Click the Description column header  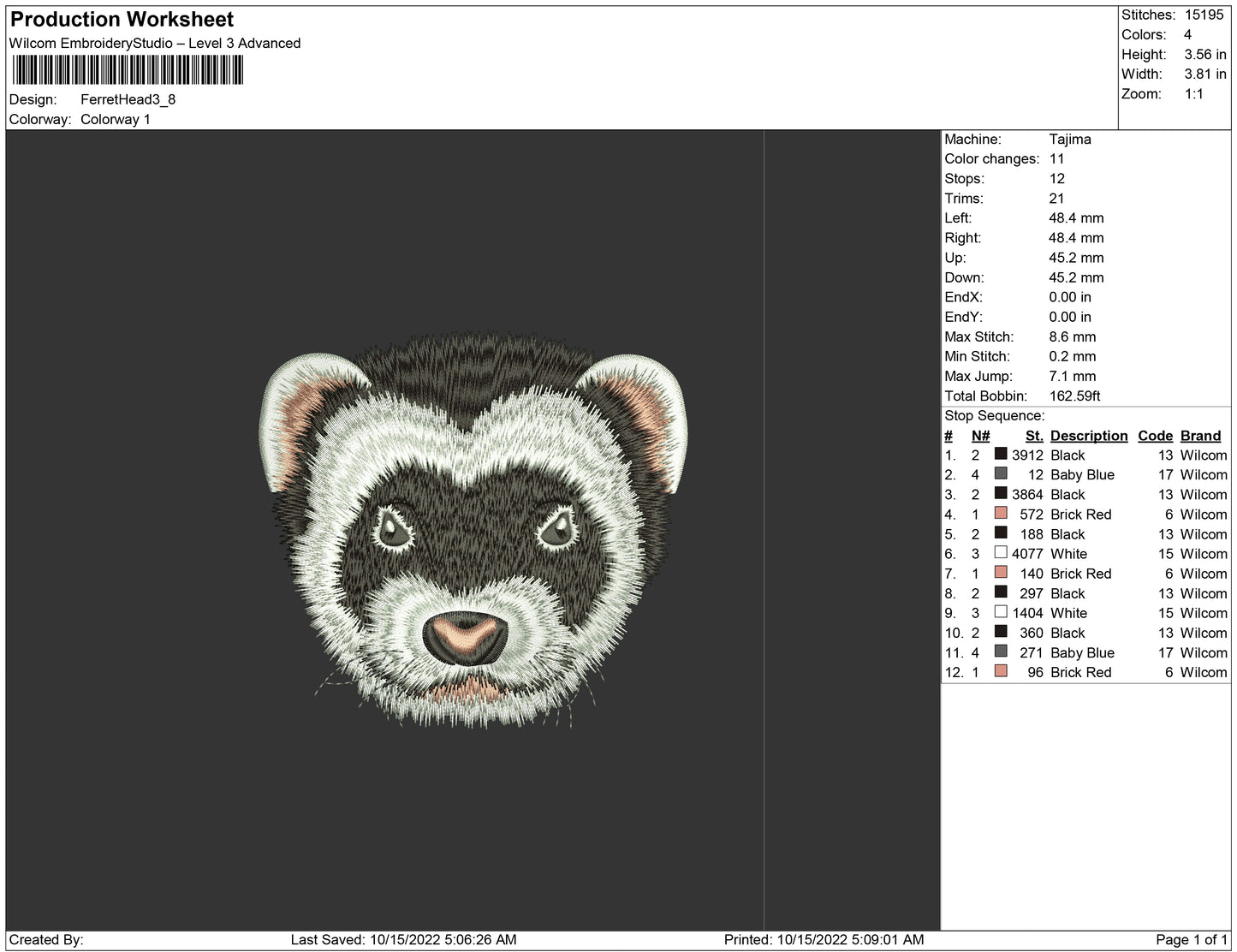pos(1088,436)
